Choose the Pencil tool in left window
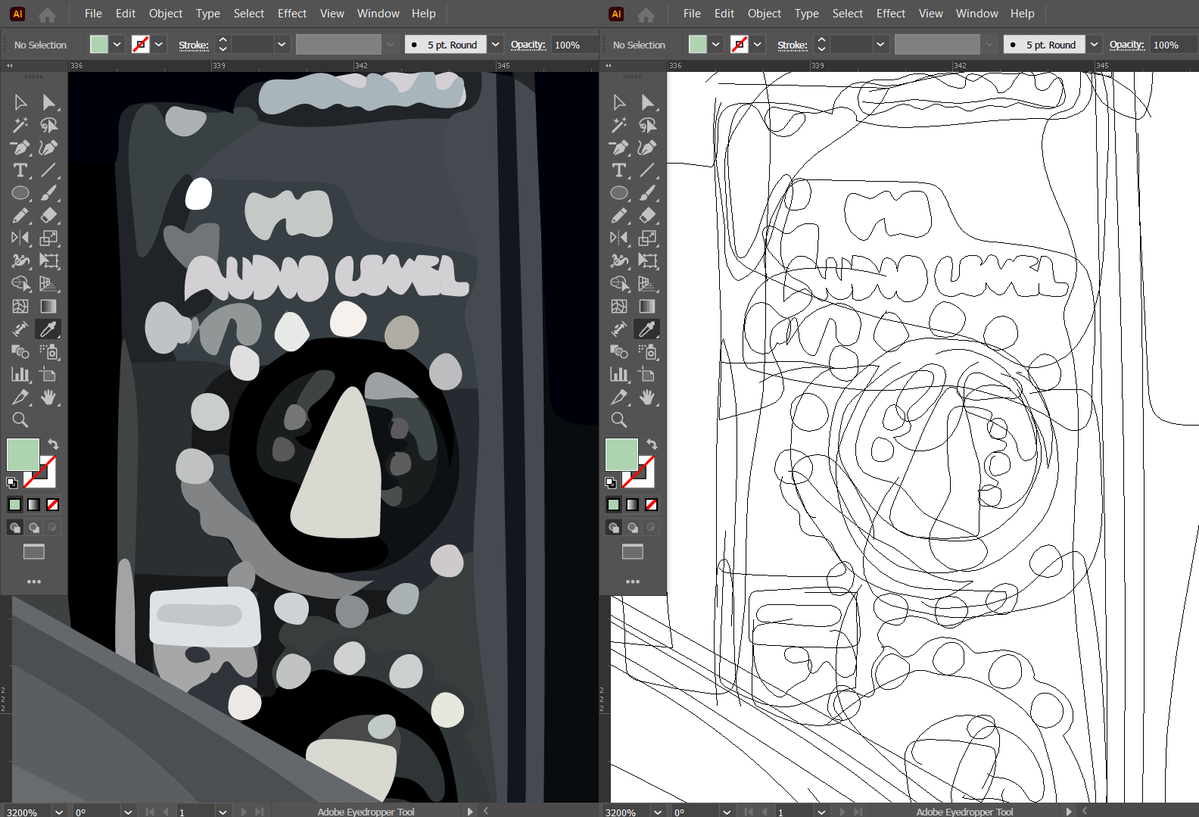 pyautogui.click(x=21, y=216)
